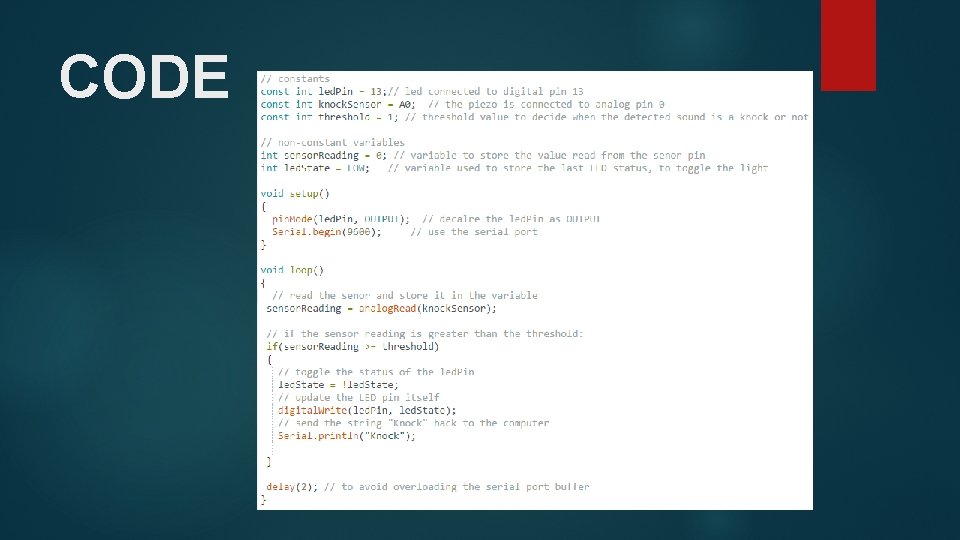Click the '// constants' comment line
Screen dimensions: 960x540
(295, 78)
